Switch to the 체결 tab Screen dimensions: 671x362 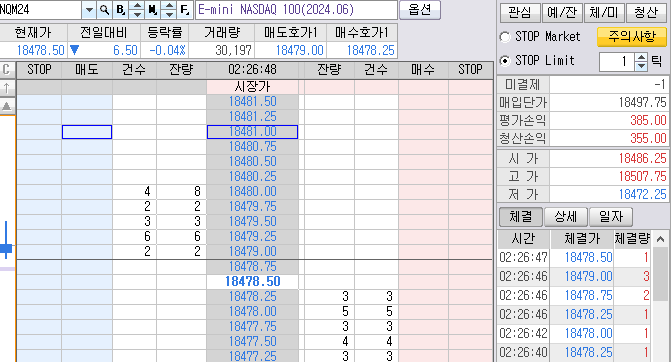[521, 217]
